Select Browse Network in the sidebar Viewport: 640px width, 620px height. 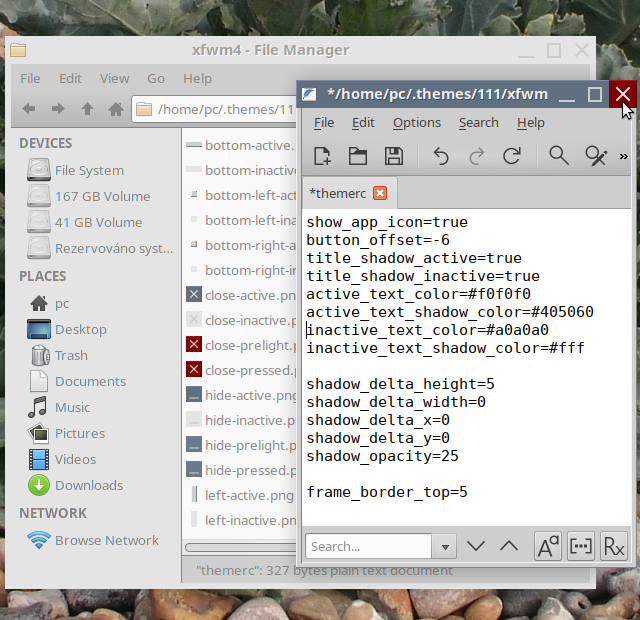(x=106, y=540)
